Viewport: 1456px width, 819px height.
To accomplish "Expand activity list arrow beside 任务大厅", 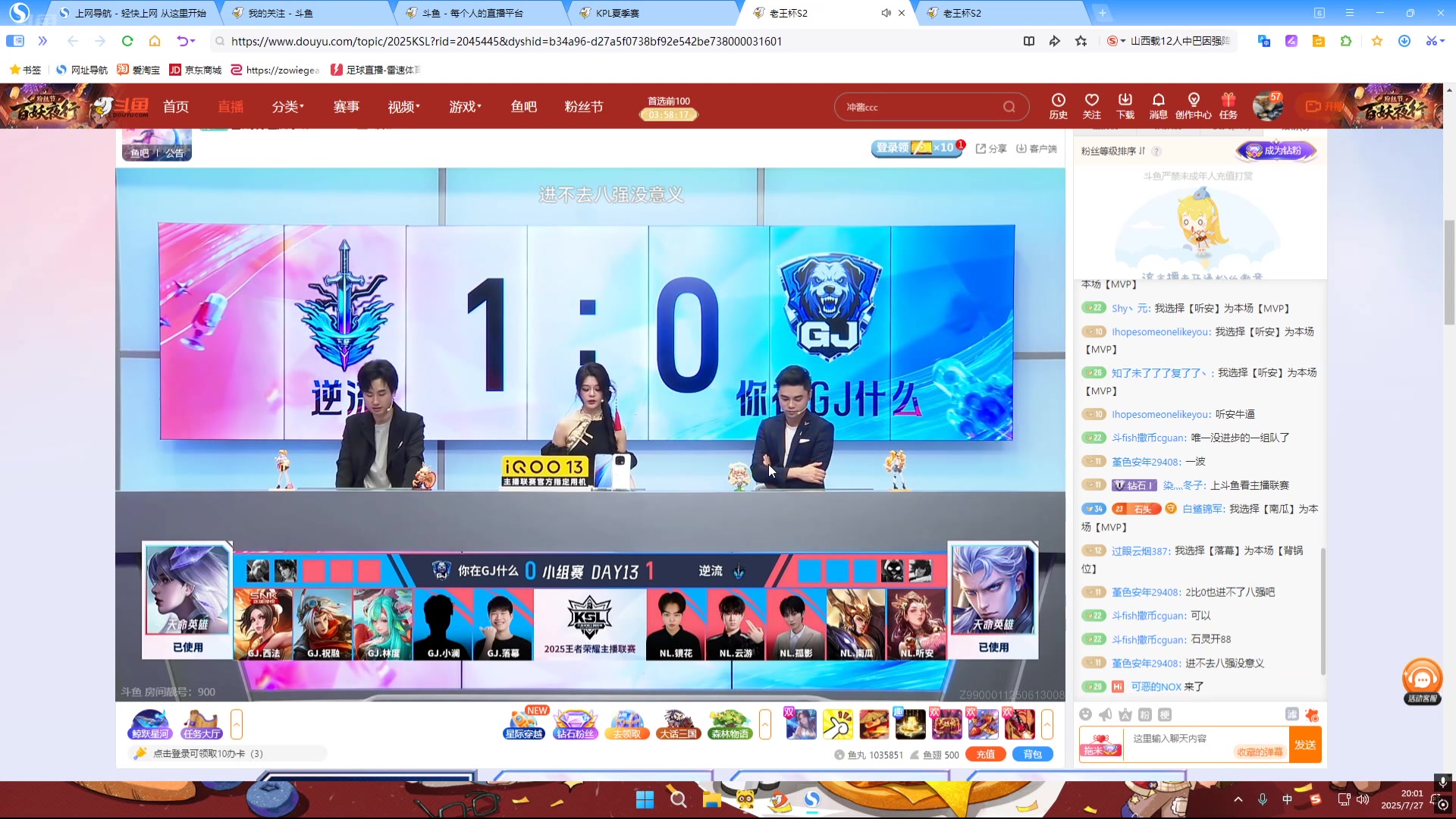I will (237, 724).
